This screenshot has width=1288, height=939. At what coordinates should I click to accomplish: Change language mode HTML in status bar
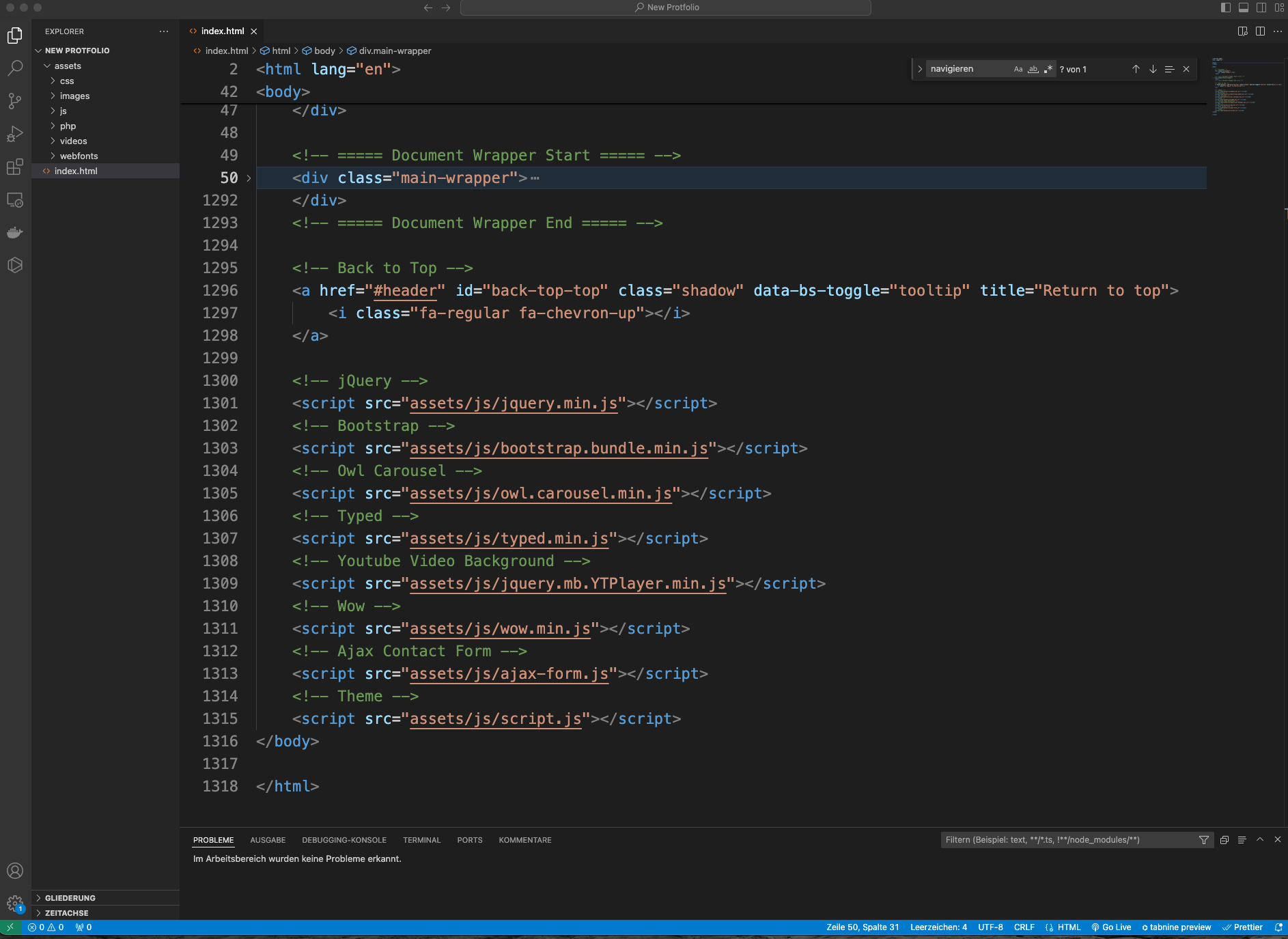(x=1069, y=927)
